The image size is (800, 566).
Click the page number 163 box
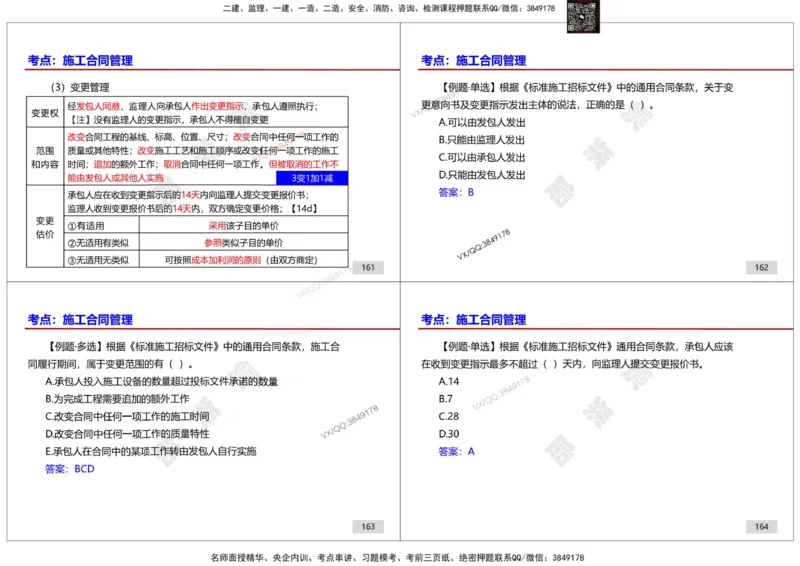point(368,527)
